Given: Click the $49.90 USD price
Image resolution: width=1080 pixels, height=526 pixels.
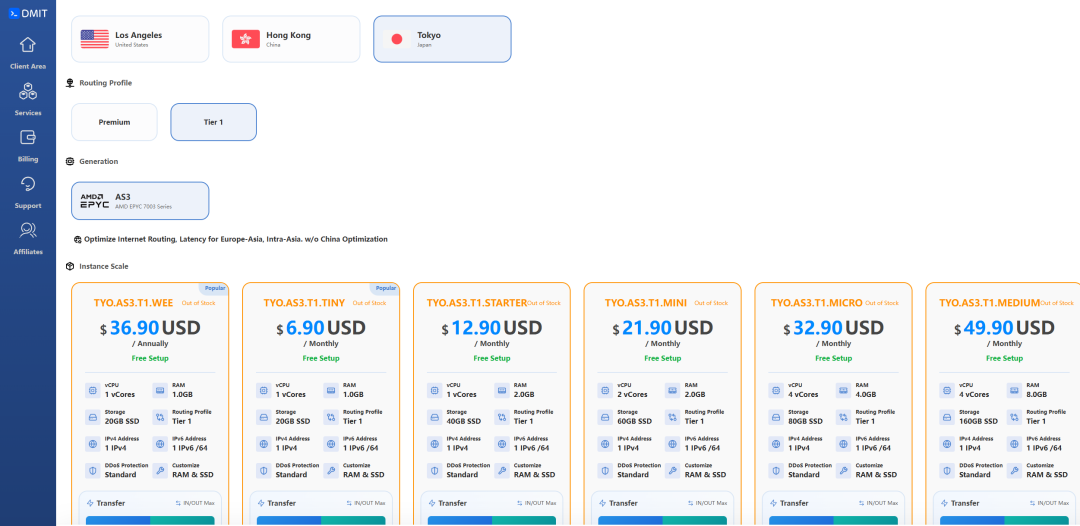Looking at the screenshot, I should tap(1004, 328).
